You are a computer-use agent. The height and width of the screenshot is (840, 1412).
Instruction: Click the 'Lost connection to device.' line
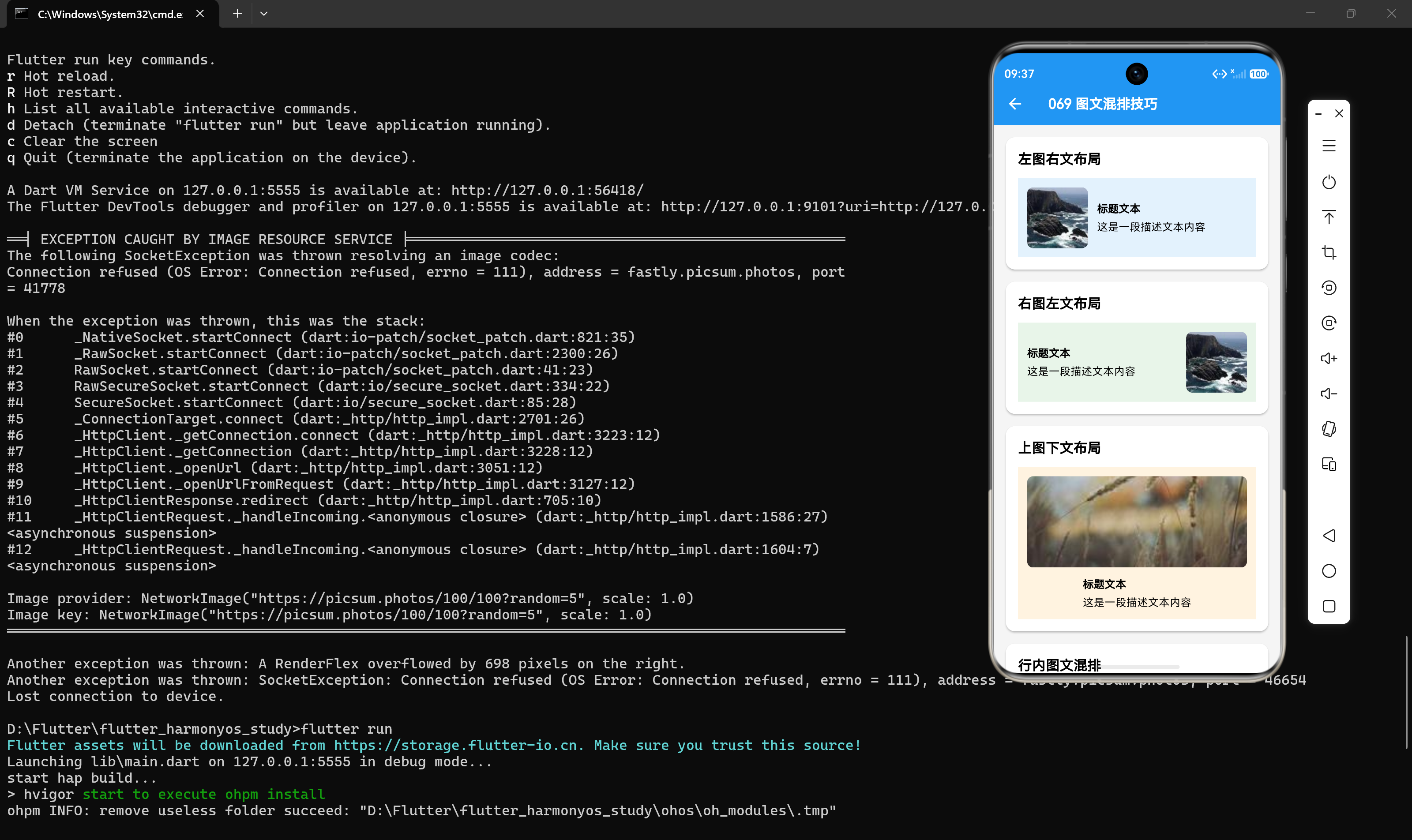coord(115,696)
